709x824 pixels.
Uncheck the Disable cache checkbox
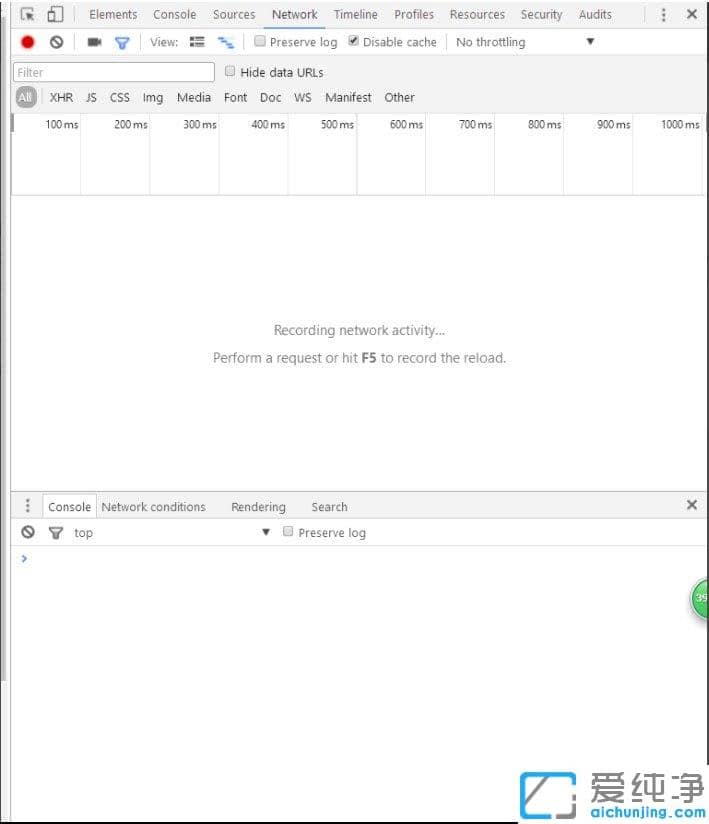[x=354, y=42]
